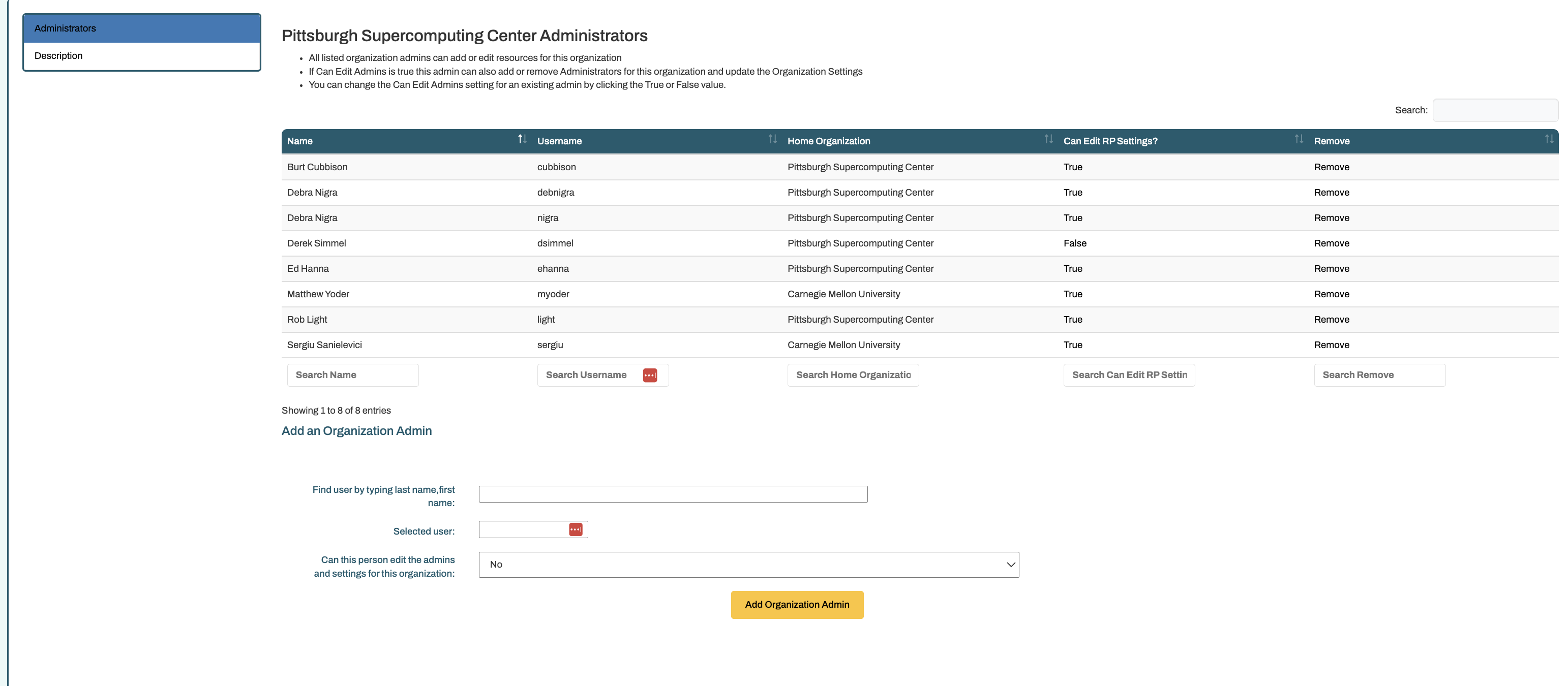Select the Ed Hanna name cell

[x=308, y=269]
